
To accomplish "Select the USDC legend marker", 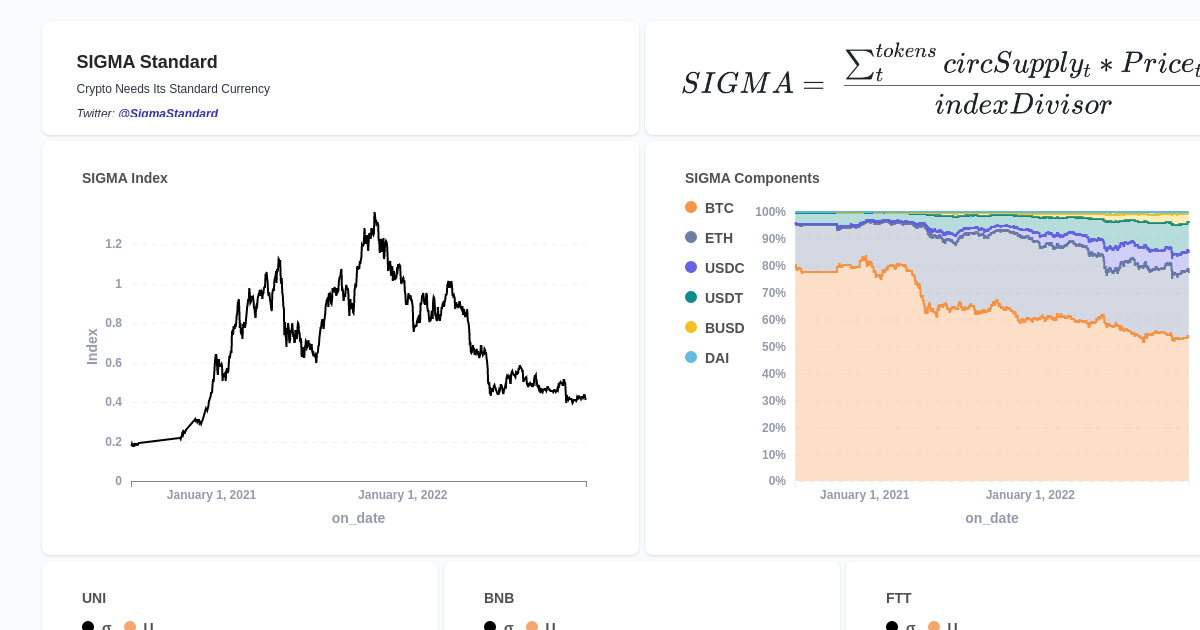I will [691, 268].
